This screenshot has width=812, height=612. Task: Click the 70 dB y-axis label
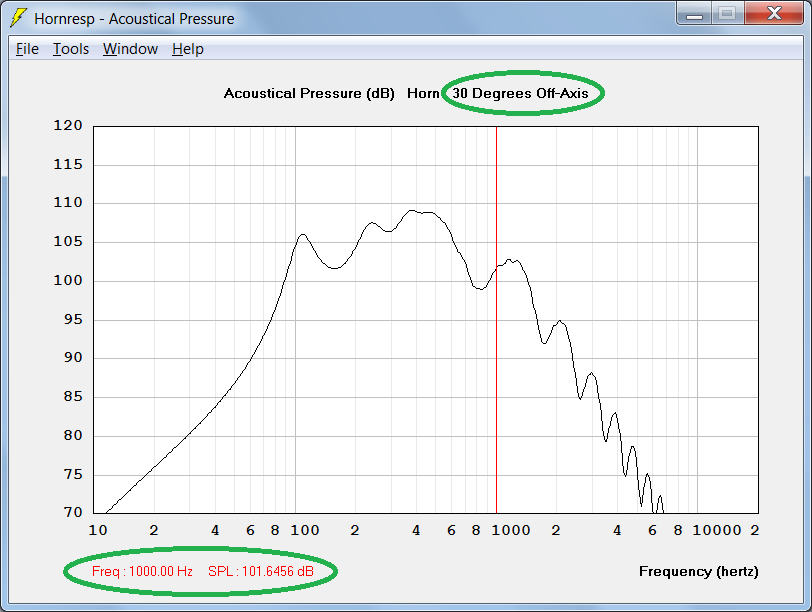coord(73,512)
